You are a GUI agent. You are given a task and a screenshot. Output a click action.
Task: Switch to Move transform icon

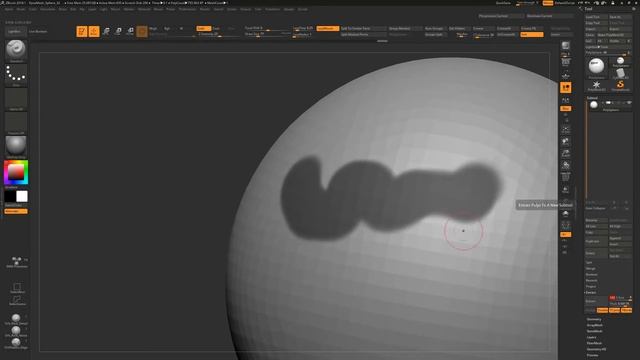[106, 31]
